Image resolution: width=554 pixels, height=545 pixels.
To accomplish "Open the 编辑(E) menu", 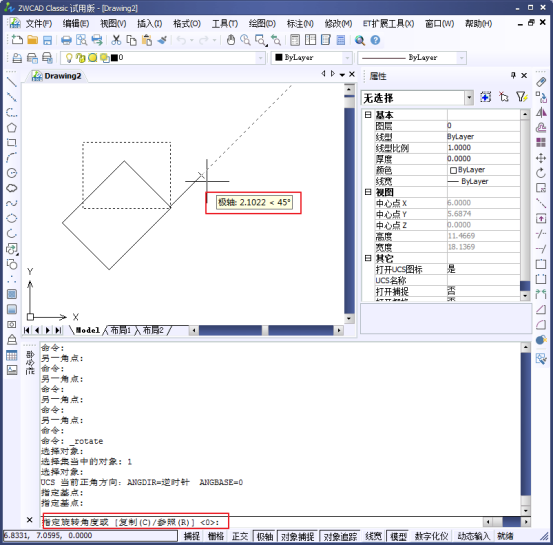I will (x=76, y=24).
